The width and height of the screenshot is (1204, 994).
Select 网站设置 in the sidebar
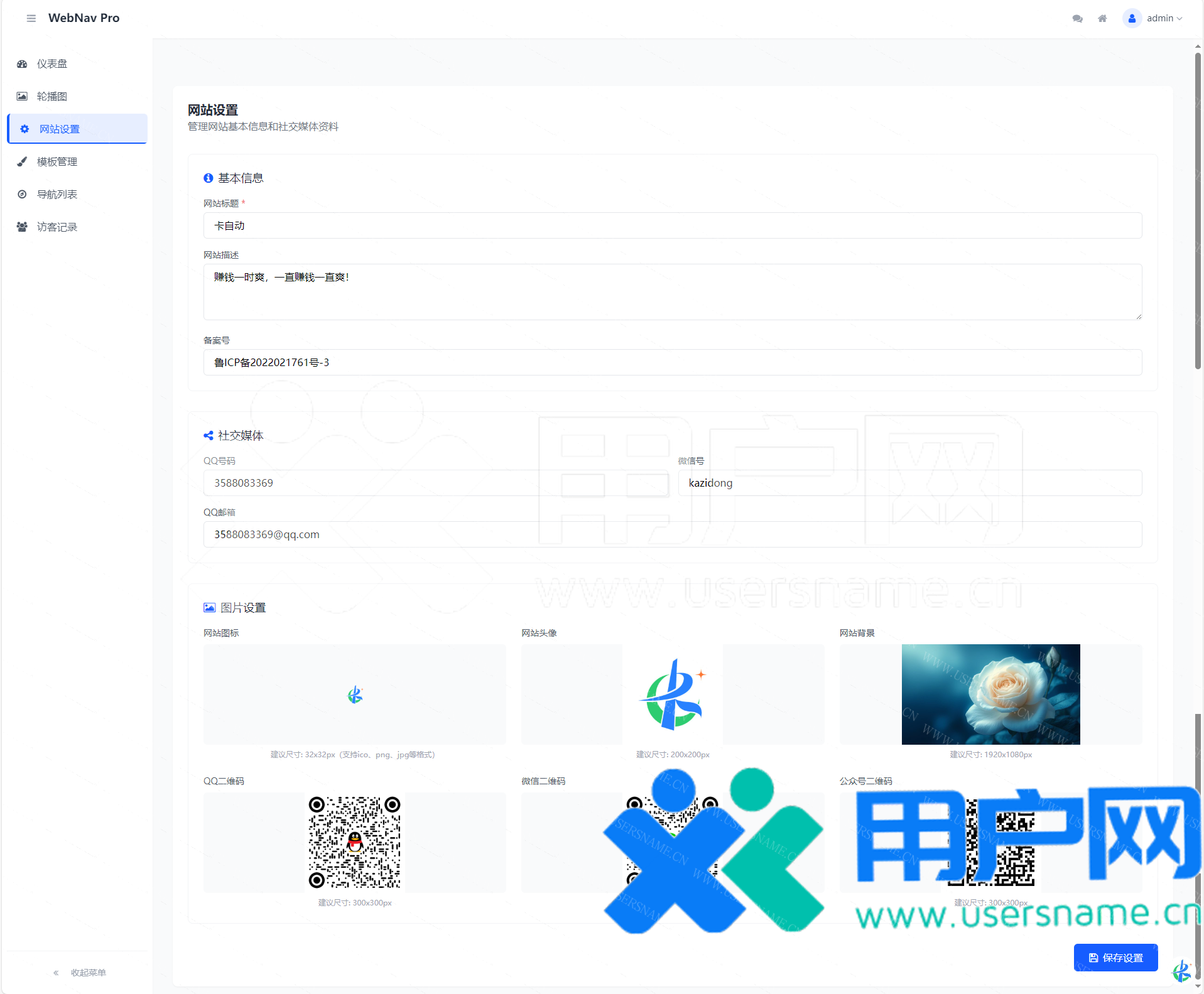tap(59, 129)
